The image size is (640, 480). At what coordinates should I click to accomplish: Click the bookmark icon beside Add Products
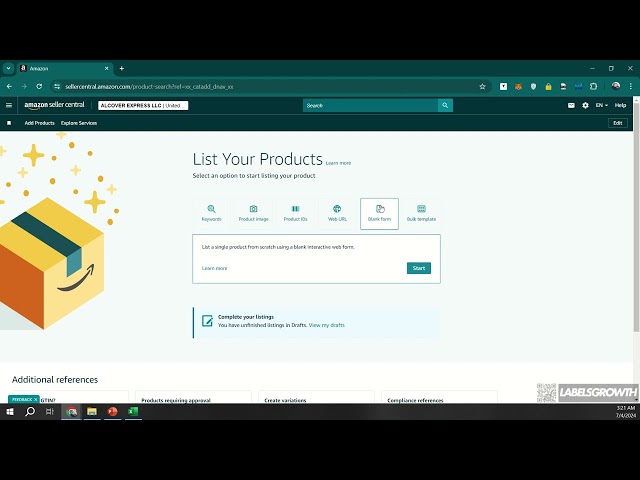(9, 123)
